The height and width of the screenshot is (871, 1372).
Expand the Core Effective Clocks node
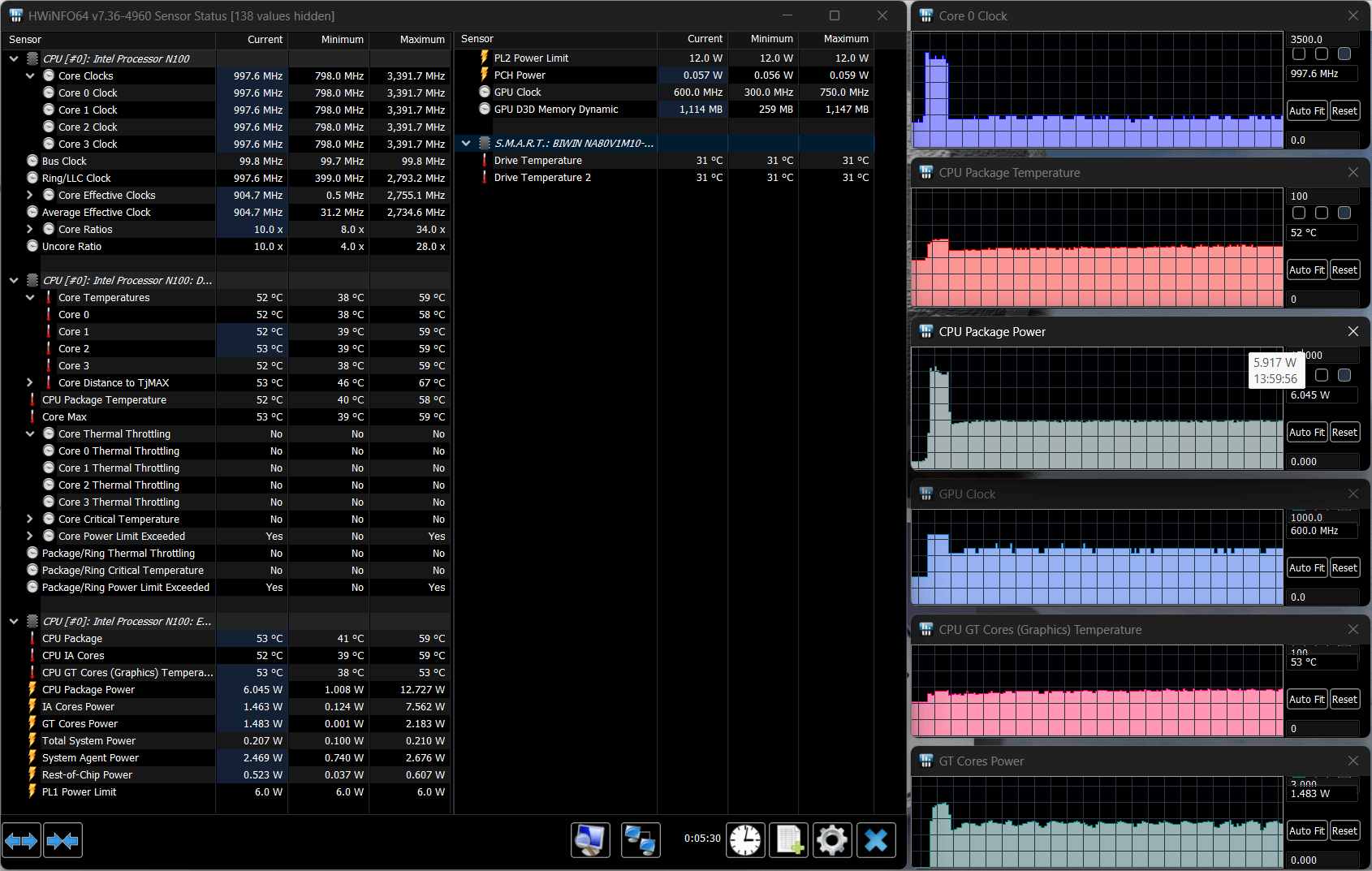point(30,195)
